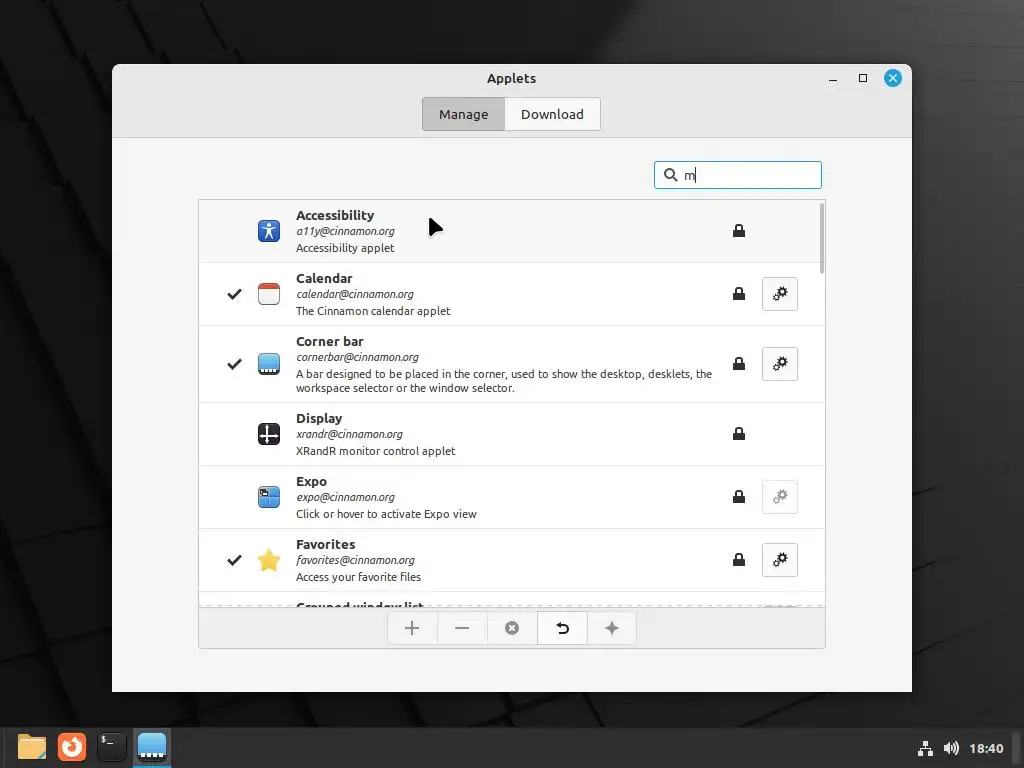
Task: Select the Display applet title
Action: pos(319,418)
